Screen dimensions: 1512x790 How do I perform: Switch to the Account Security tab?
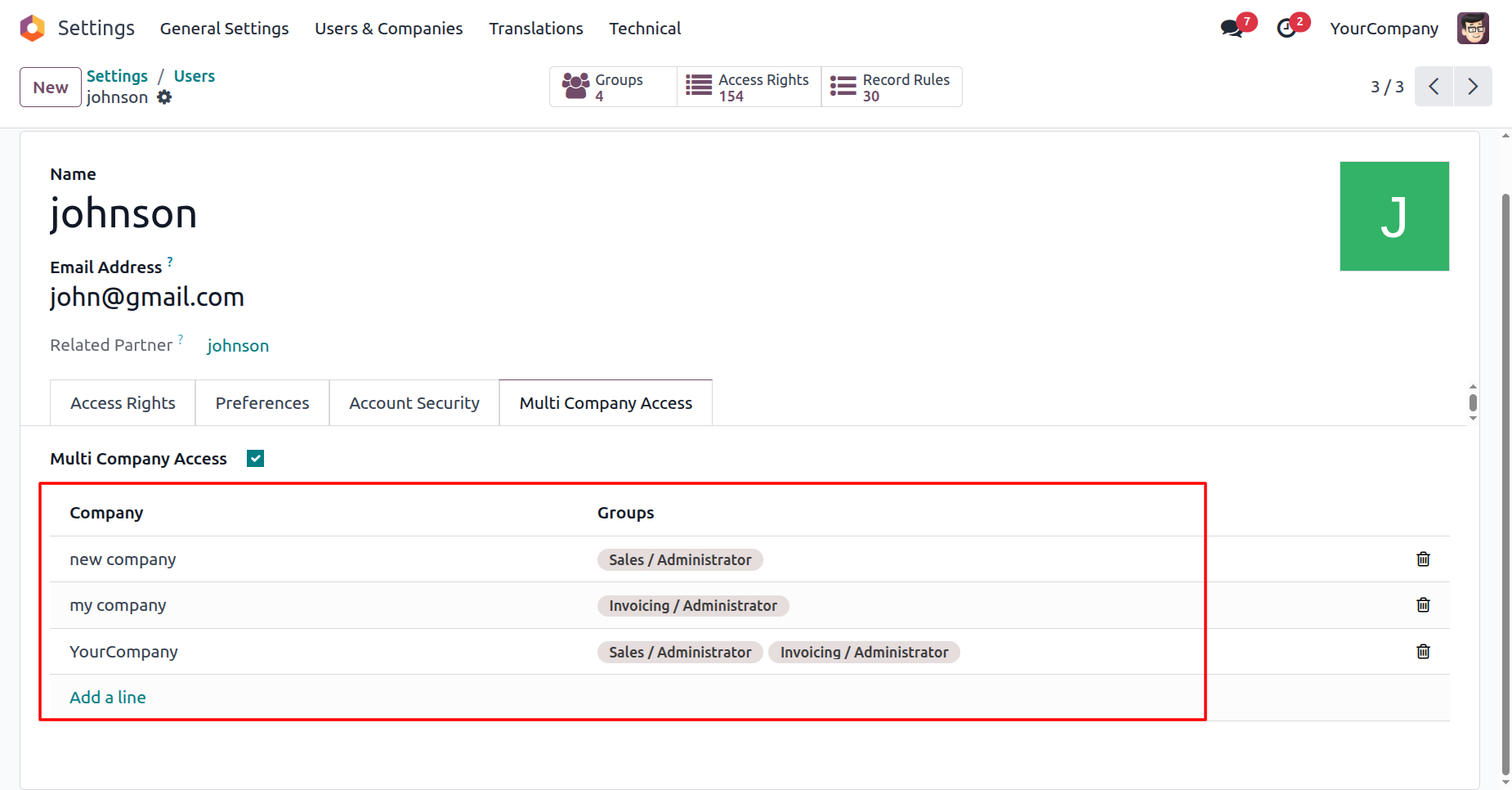(x=414, y=403)
